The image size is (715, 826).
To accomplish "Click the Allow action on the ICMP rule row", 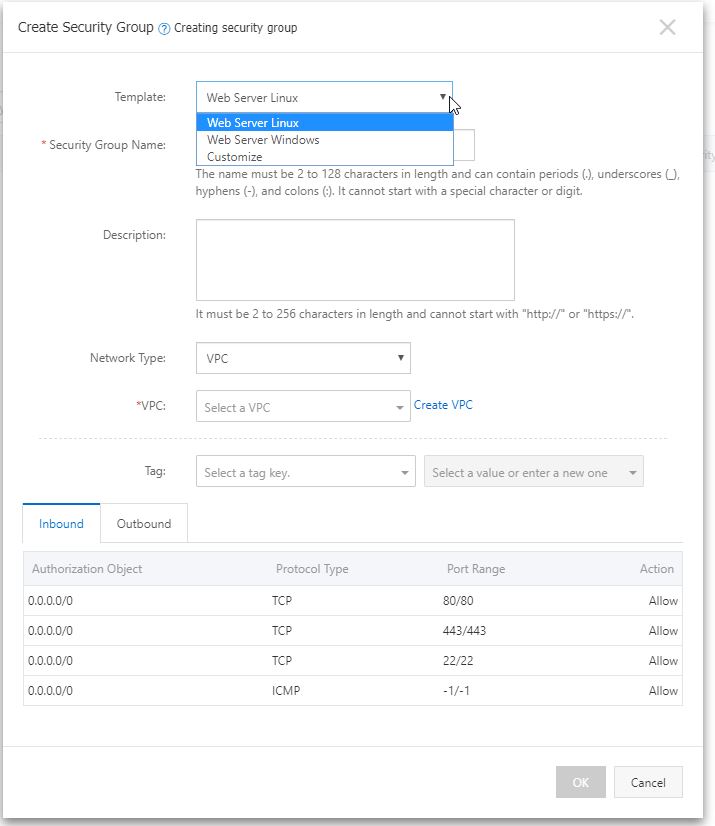I will tap(662, 690).
